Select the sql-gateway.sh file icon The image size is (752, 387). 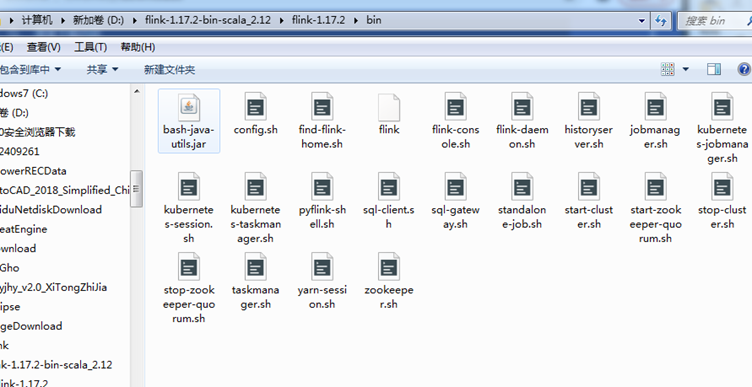456,187
